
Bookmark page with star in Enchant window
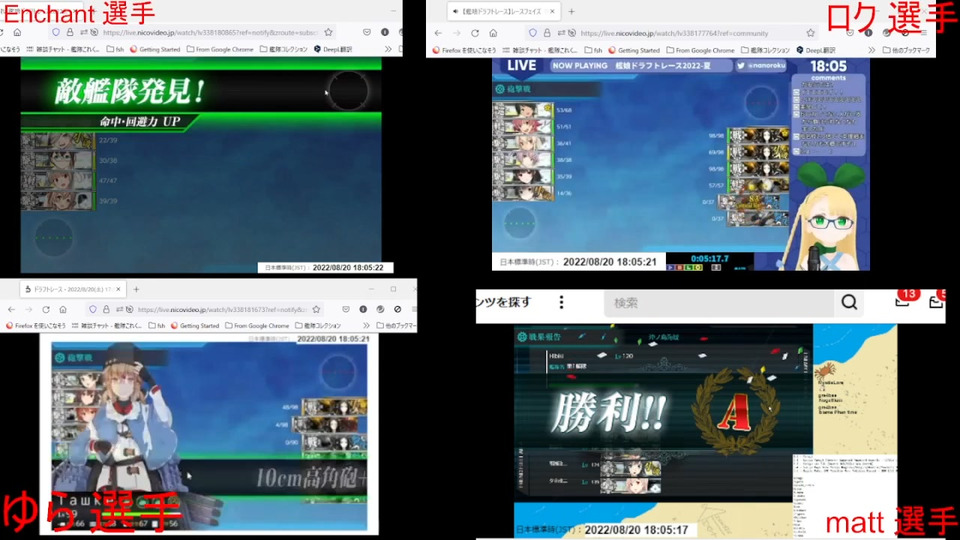pyautogui.click(x=329, y=32)
